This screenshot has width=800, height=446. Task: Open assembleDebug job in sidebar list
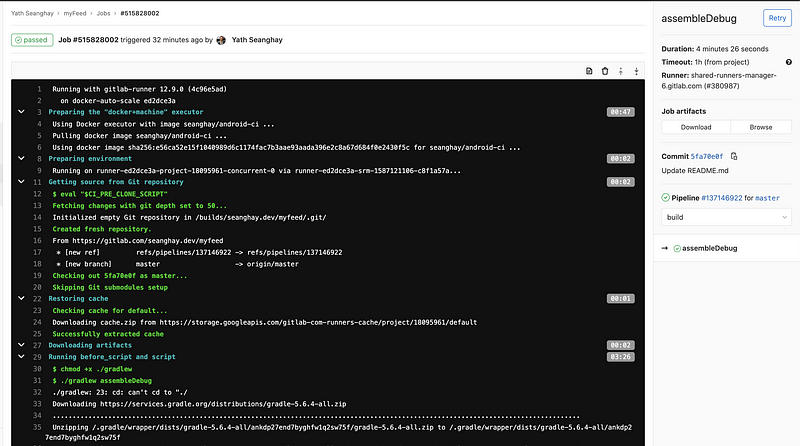[x=709, y=249]
